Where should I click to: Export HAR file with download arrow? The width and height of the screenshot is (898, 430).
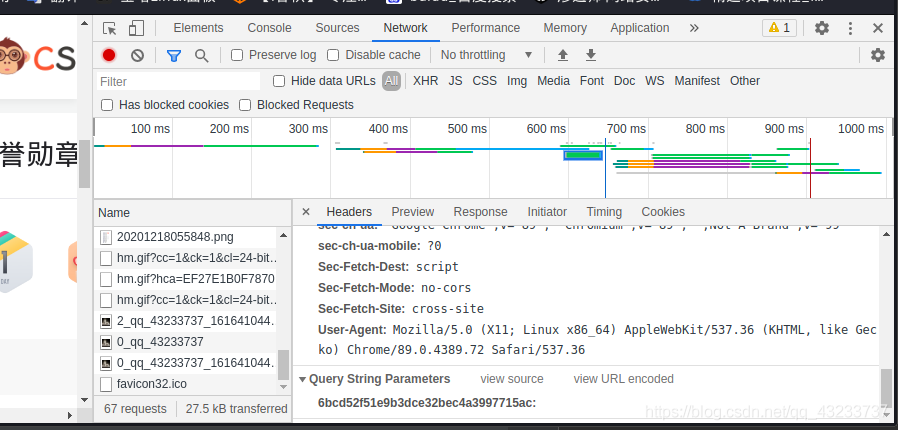point(591,55)
